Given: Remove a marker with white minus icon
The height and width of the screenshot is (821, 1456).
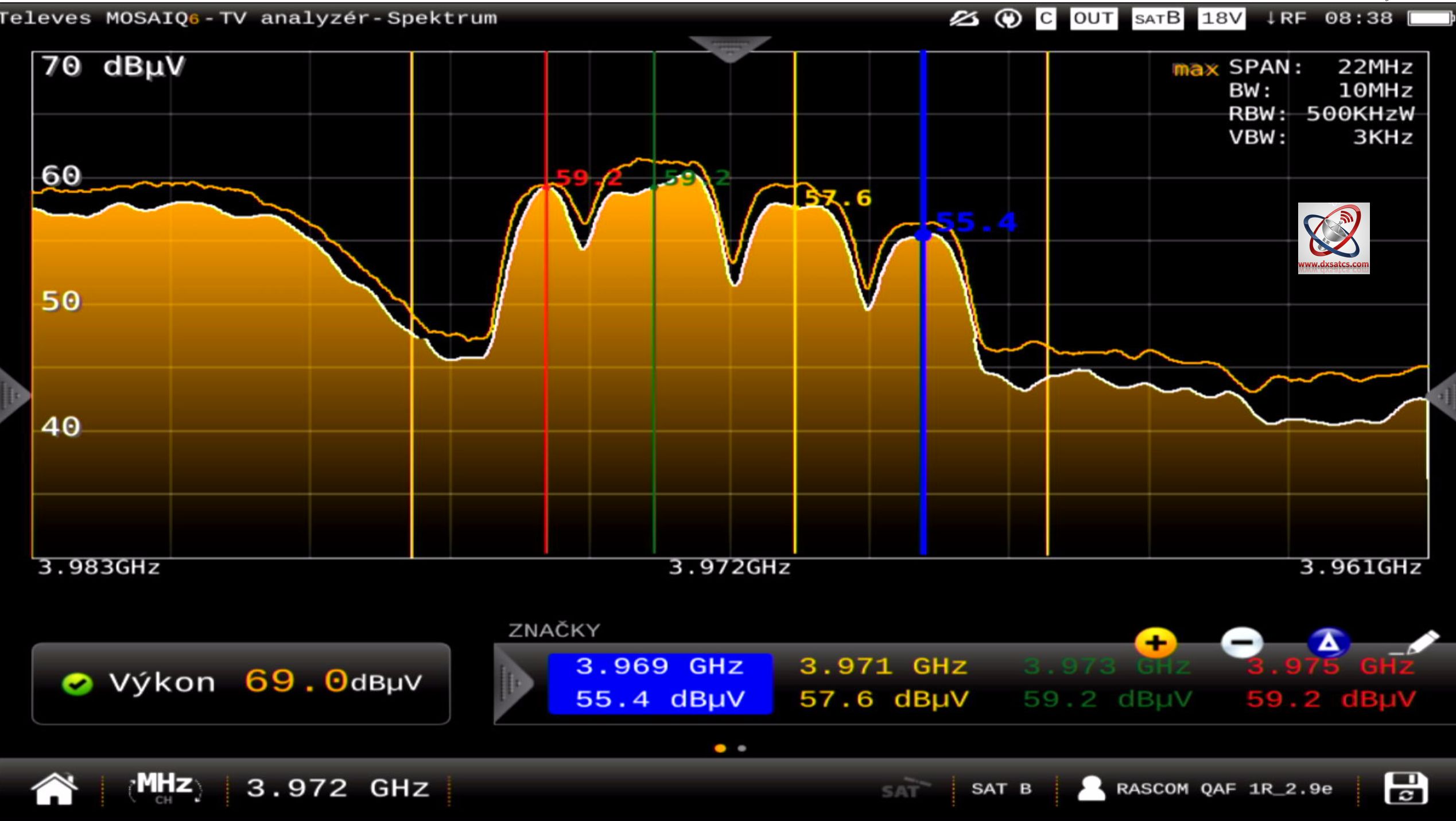Looking at the screenshot, I should [x=1241, y=643].
